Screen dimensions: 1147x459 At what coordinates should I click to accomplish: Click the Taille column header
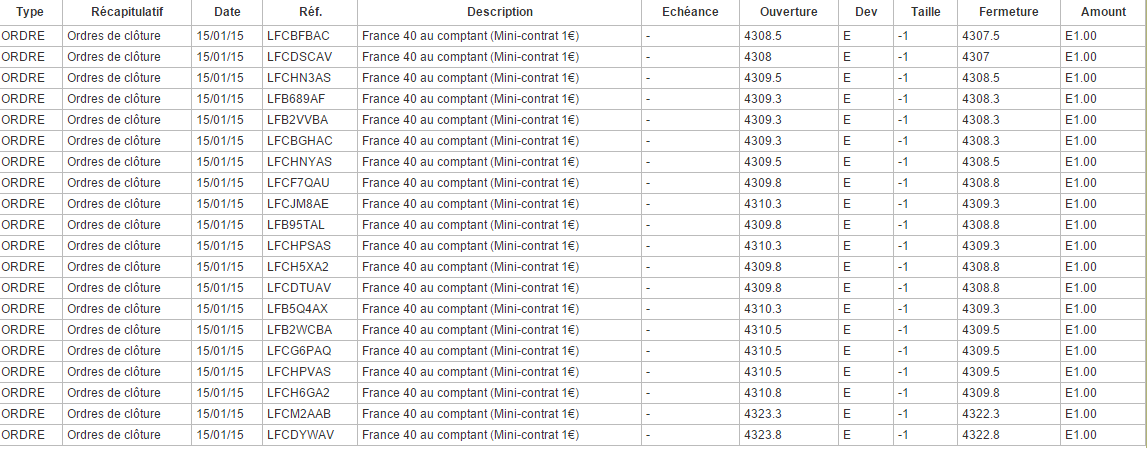pyautogui.click(x=925, y=12)
